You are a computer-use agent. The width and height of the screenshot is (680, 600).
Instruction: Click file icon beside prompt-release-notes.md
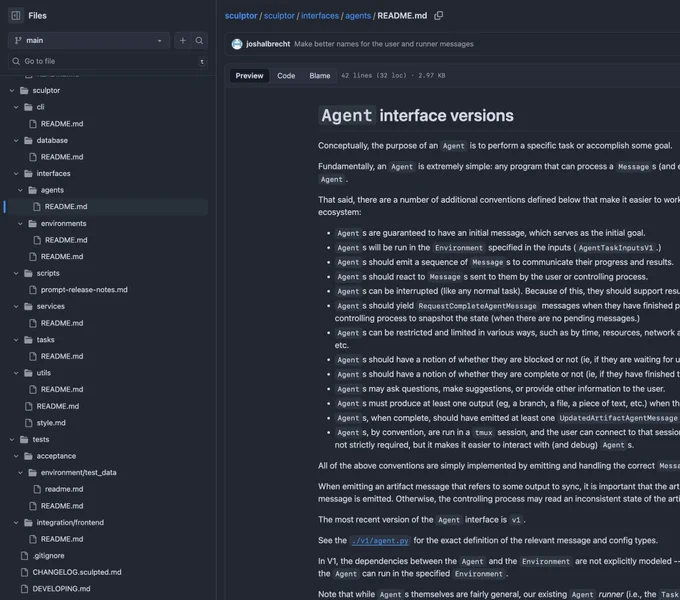33,290
